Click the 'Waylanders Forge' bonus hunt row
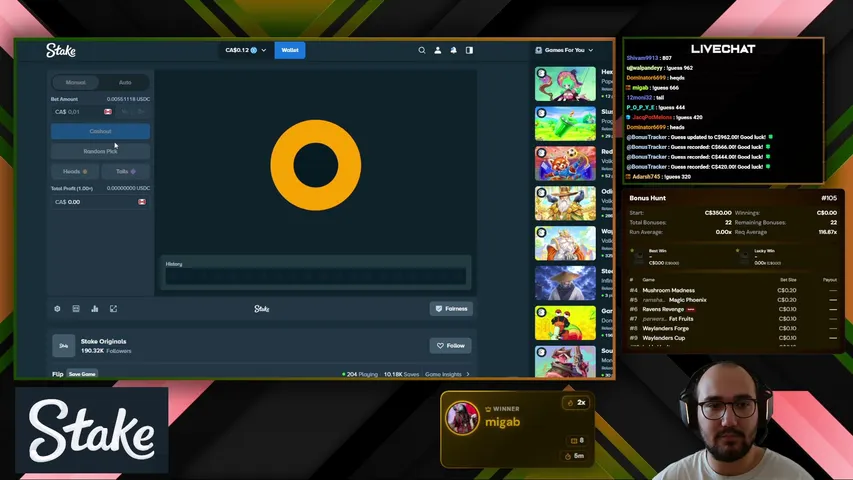The width and height of the screenshot is (853, 480). point(733,328)
